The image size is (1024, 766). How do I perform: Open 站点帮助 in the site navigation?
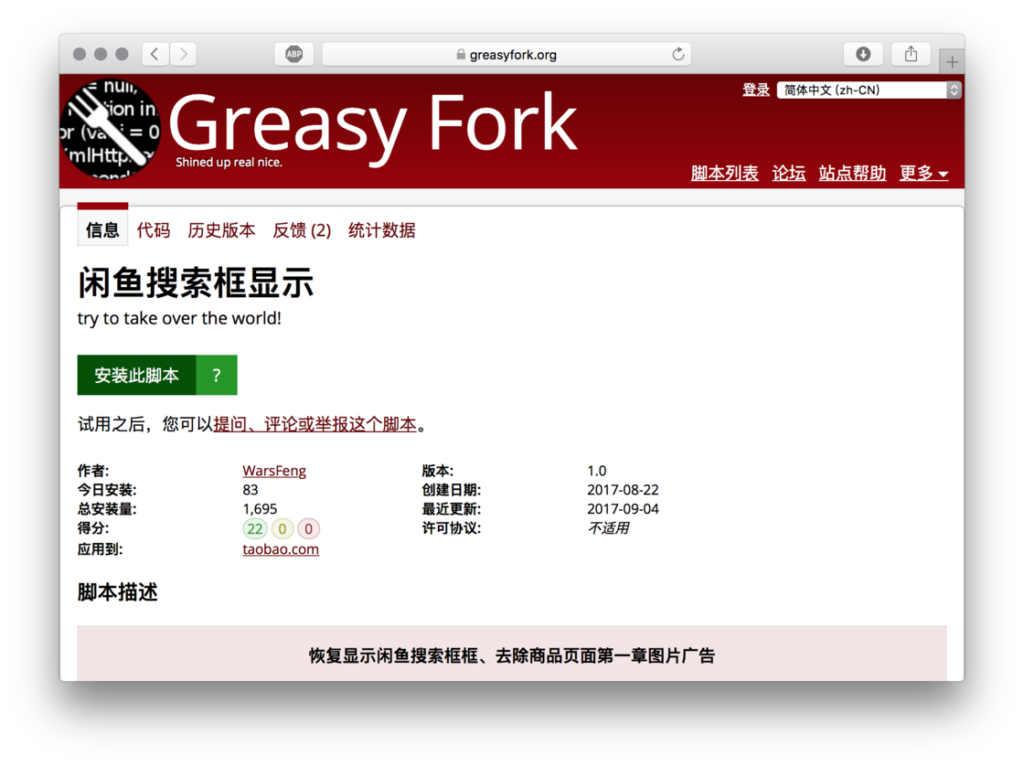tap(852, 173)
